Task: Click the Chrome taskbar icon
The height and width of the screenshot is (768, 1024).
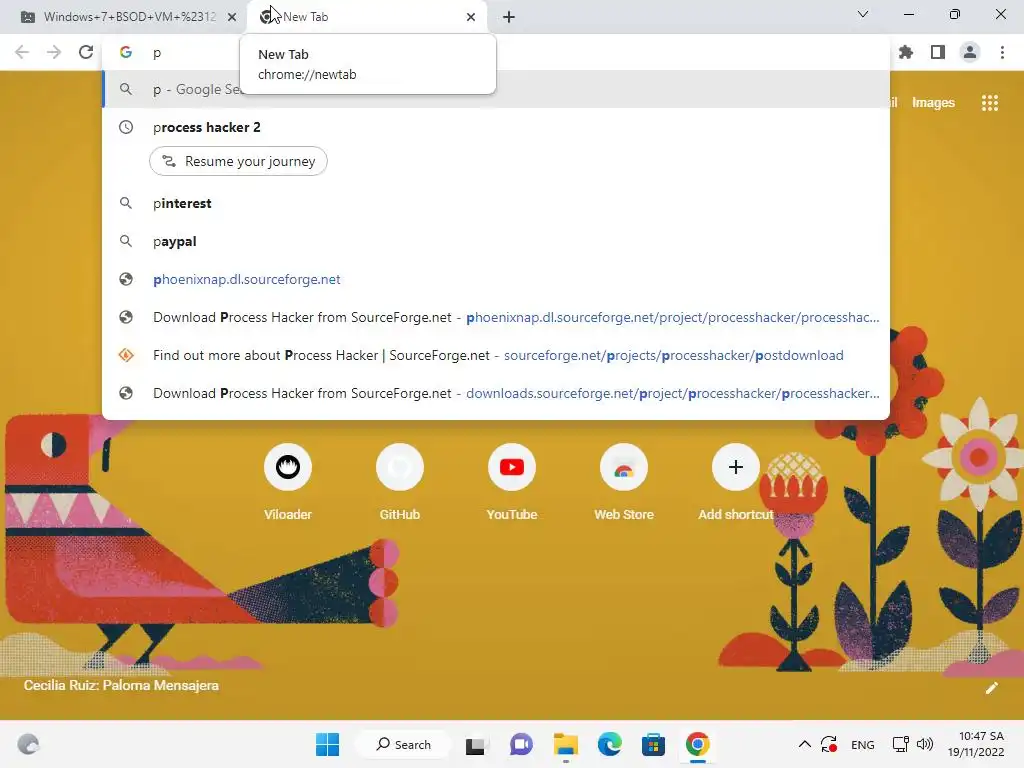Action: (x=697, y=744)
